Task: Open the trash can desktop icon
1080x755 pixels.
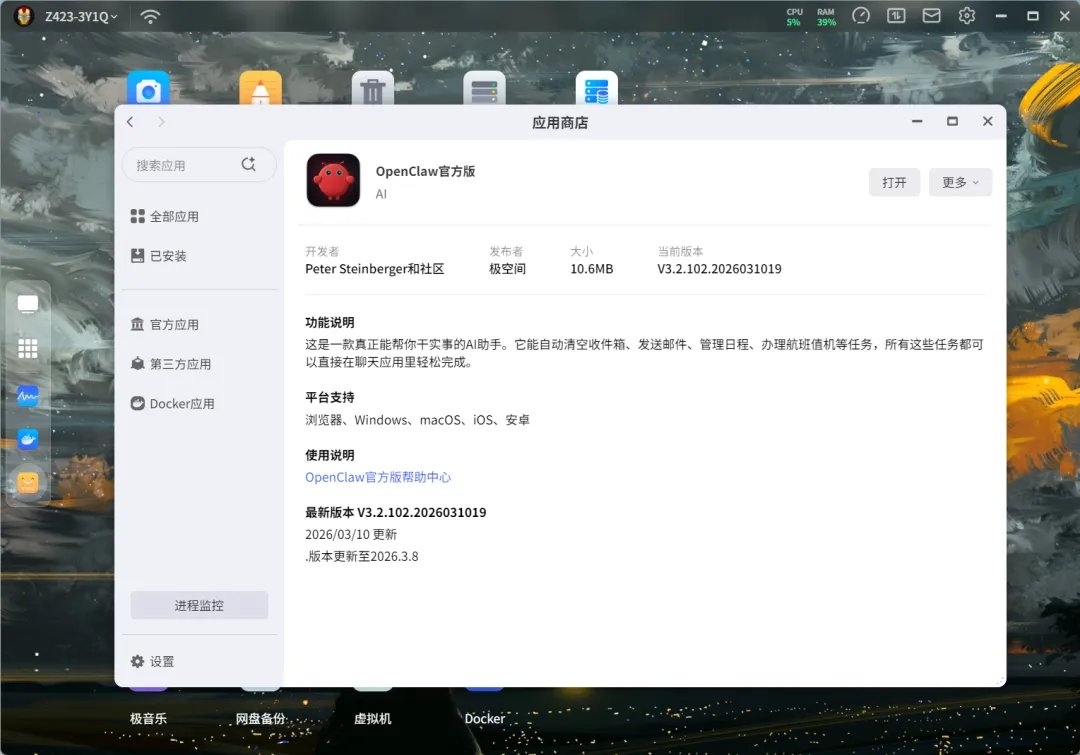Action: 373,88
